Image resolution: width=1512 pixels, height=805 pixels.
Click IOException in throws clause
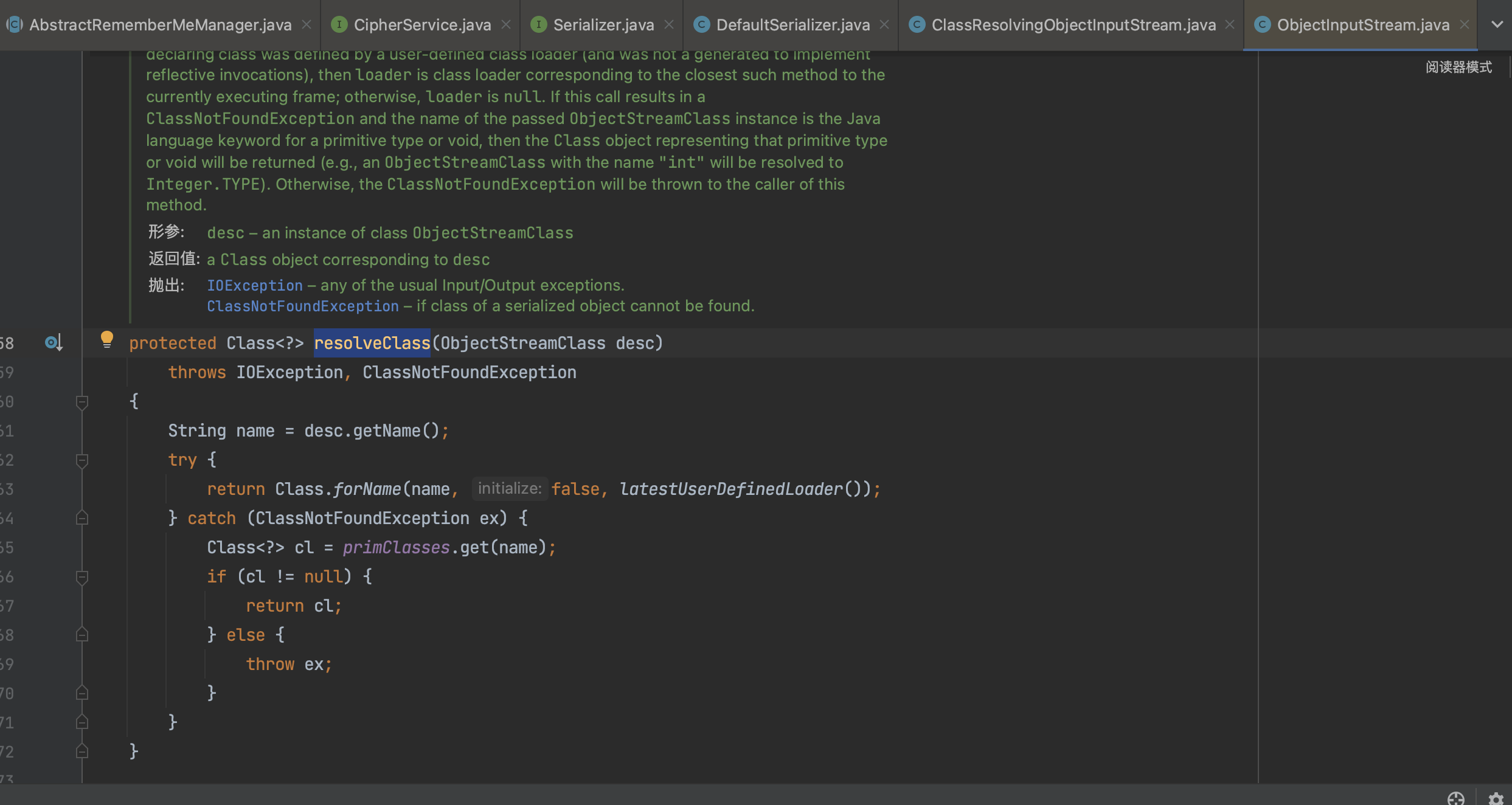click(290, 372)
